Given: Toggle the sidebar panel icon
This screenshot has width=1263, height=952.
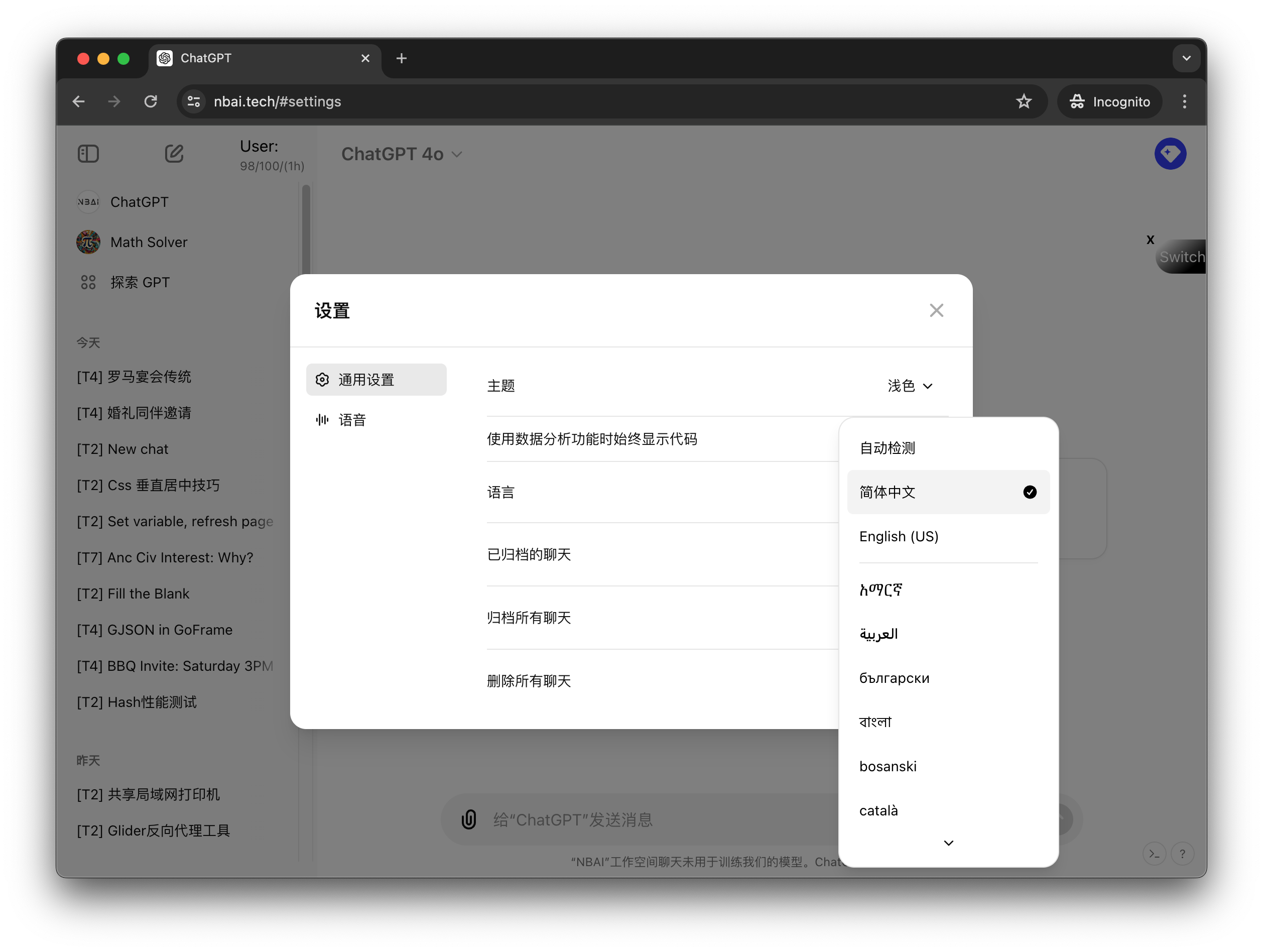Looking at the screenshot, I should click(x=88, y=154).
